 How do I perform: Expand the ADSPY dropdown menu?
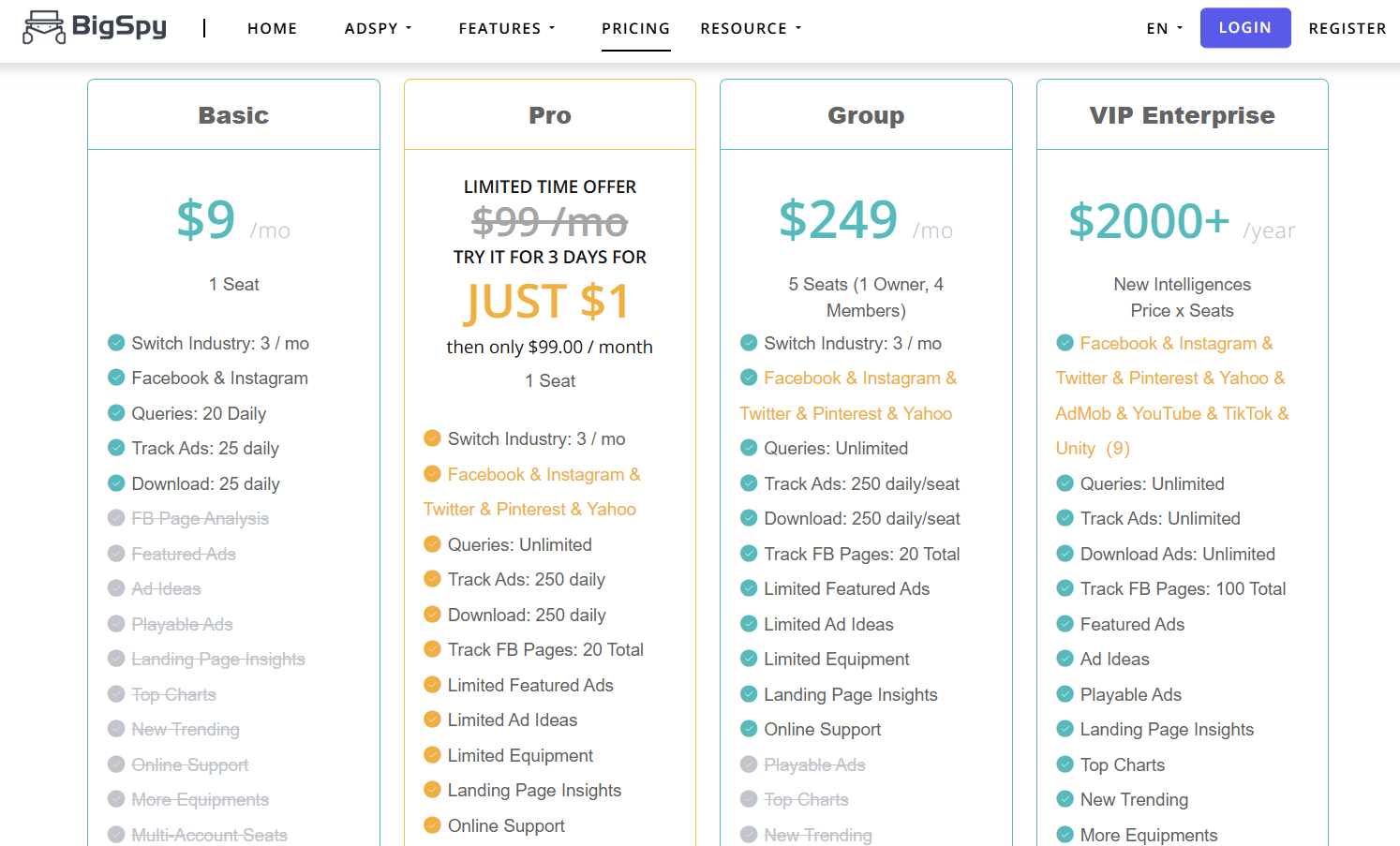(x=378, y=28)
